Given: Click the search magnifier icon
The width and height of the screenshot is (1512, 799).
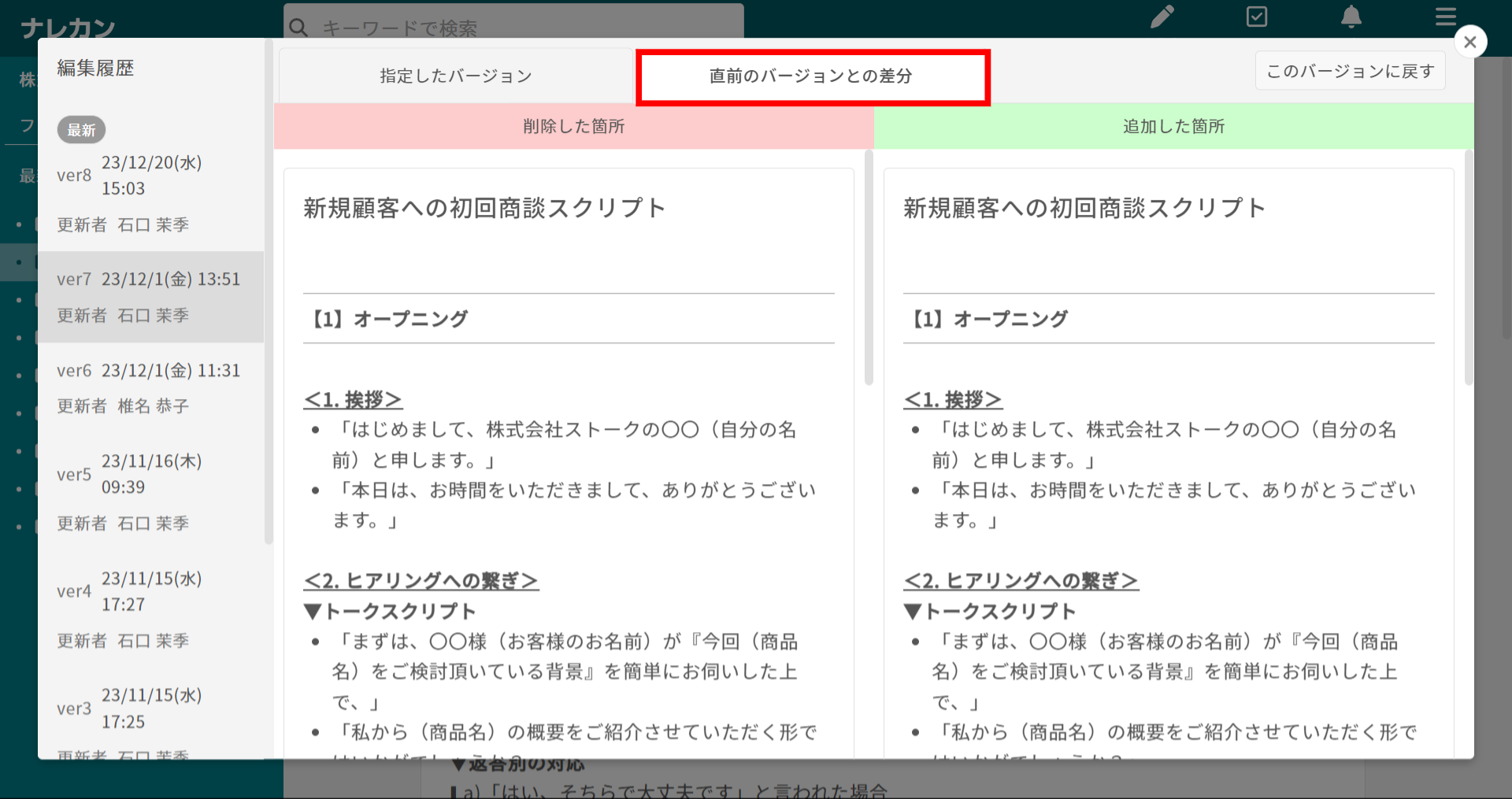Looking at the screenshot, I should [x=298, y=28].
